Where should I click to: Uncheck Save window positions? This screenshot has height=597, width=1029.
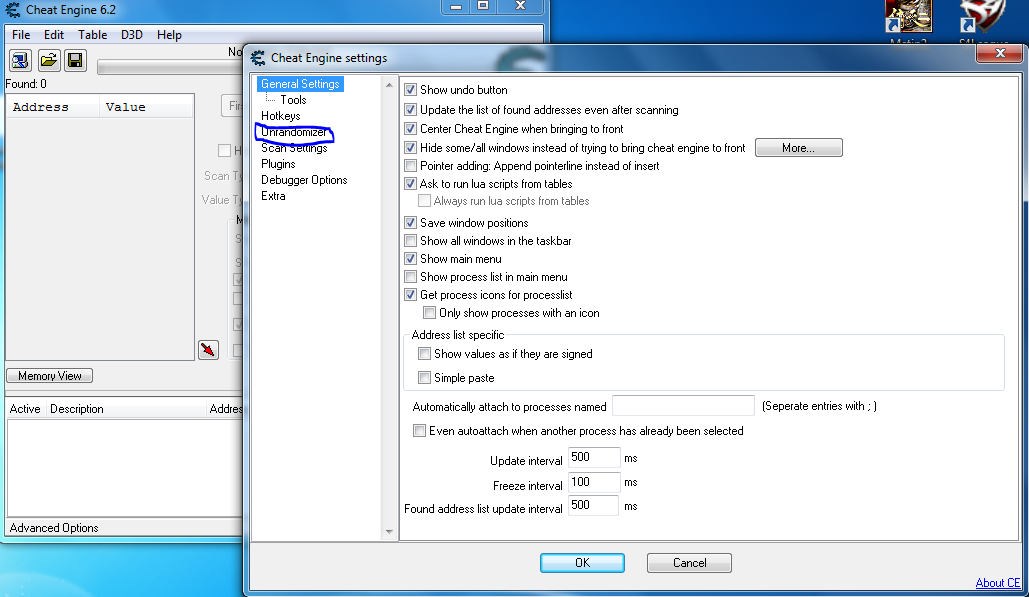pyautogui.click(x=410, y=222)
